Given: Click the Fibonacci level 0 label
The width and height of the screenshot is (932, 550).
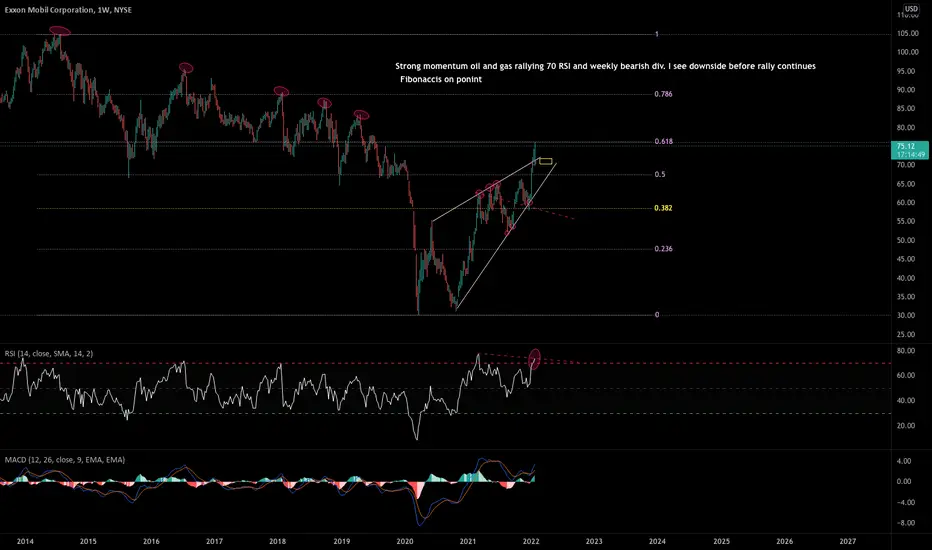Looking at the screenshot, I should [x=656, y=315].
